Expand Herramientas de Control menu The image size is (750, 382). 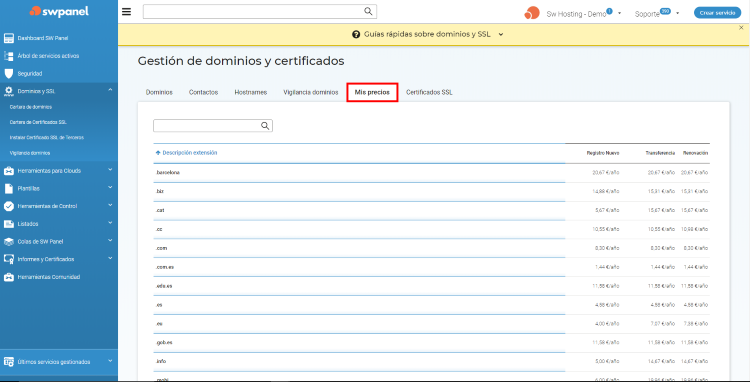[x=110, y=205]
